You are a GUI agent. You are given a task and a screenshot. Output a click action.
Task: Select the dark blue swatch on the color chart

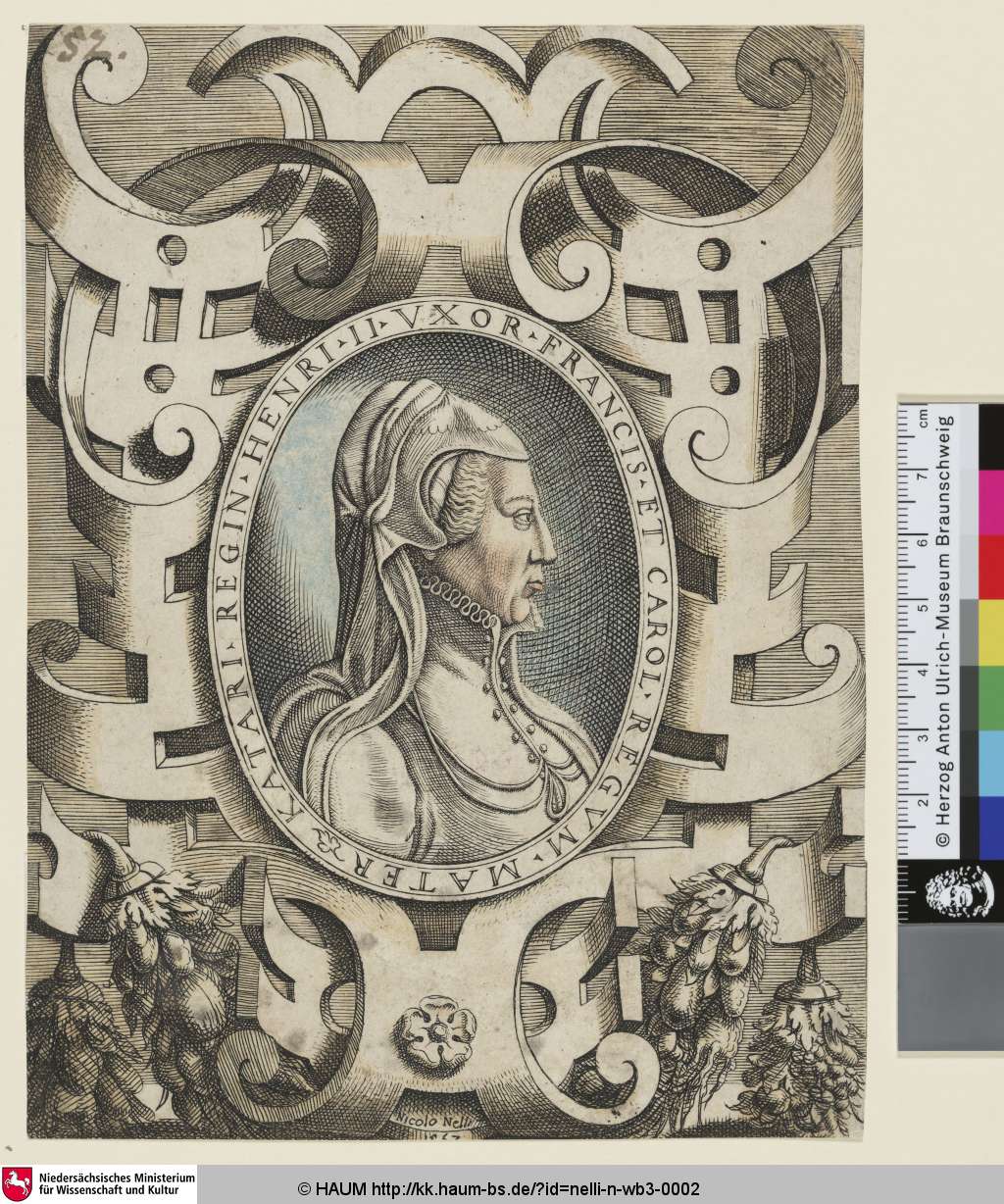point(990,827)
